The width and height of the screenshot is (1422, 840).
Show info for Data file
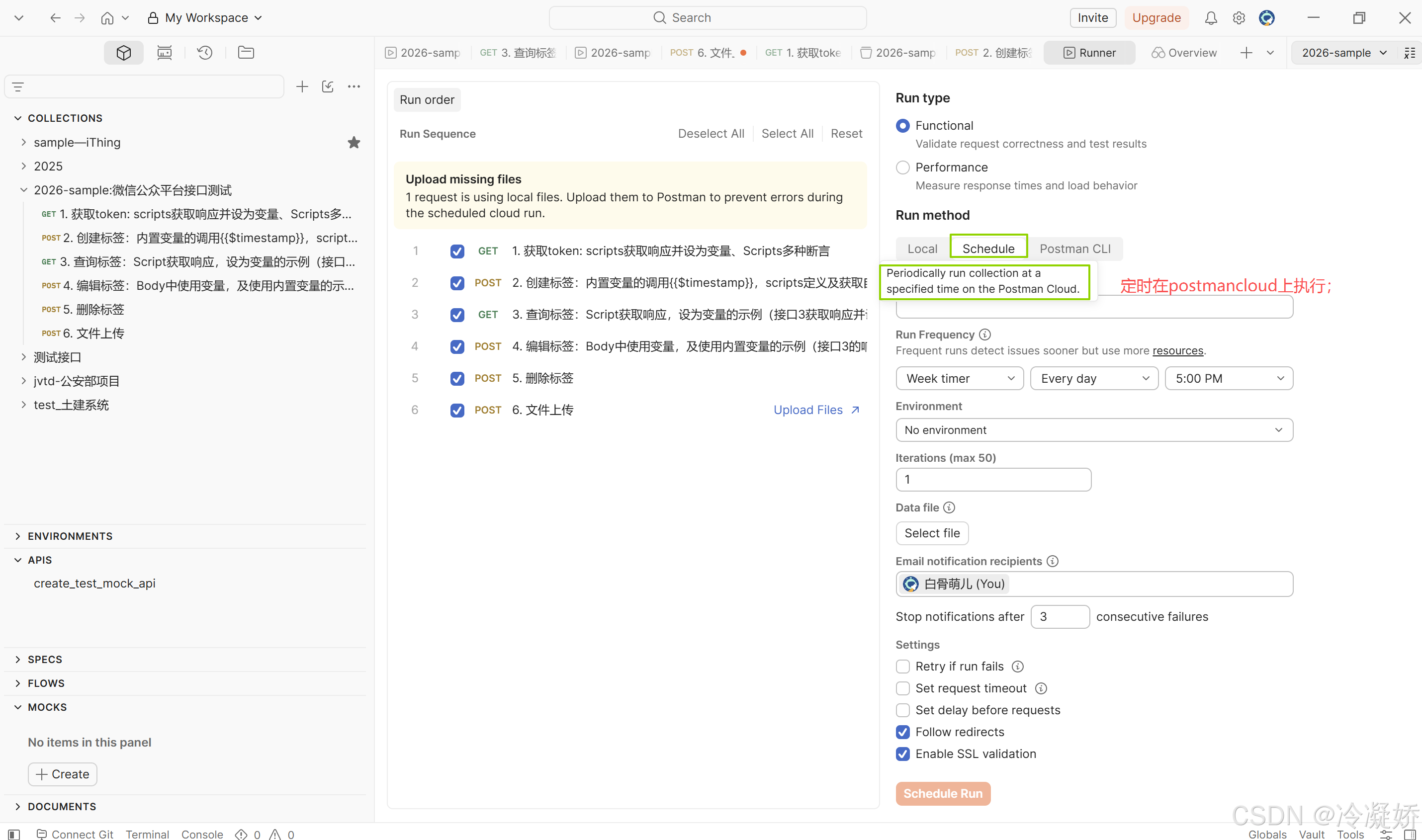coord(949,508)
